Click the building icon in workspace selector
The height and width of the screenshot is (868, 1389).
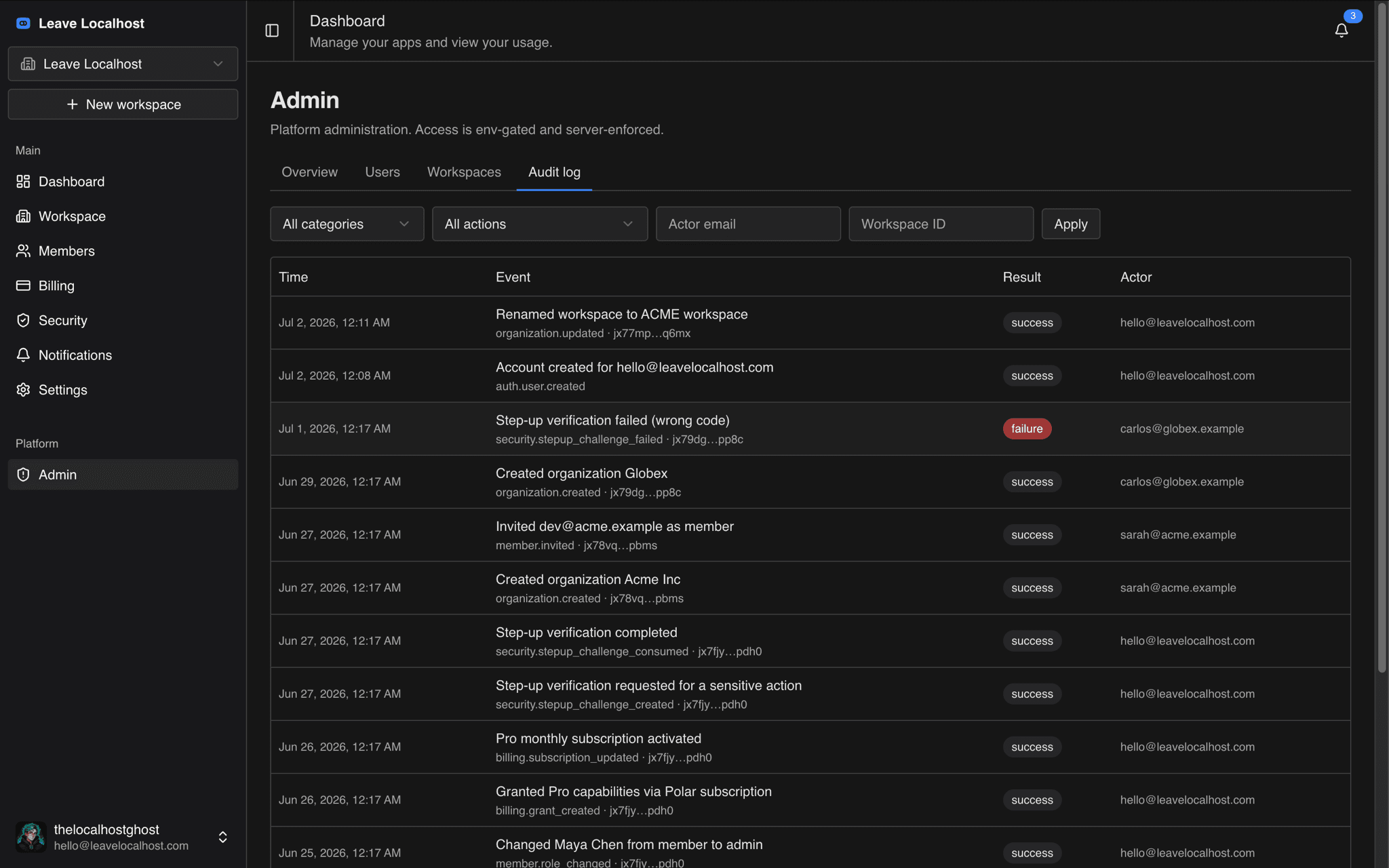(x=28, y=64)
